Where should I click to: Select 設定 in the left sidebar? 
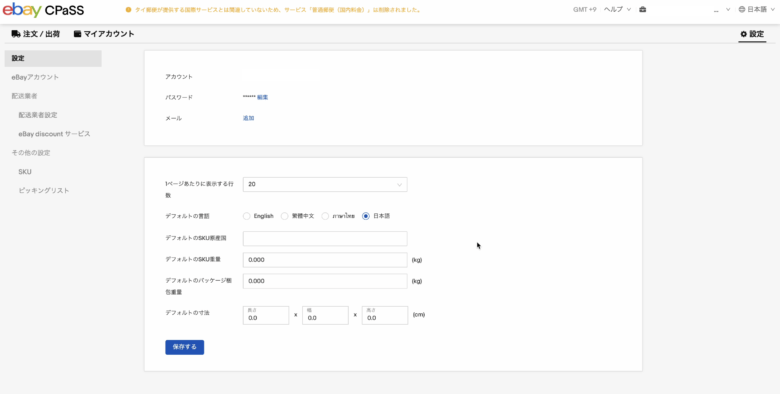point(53,58)
